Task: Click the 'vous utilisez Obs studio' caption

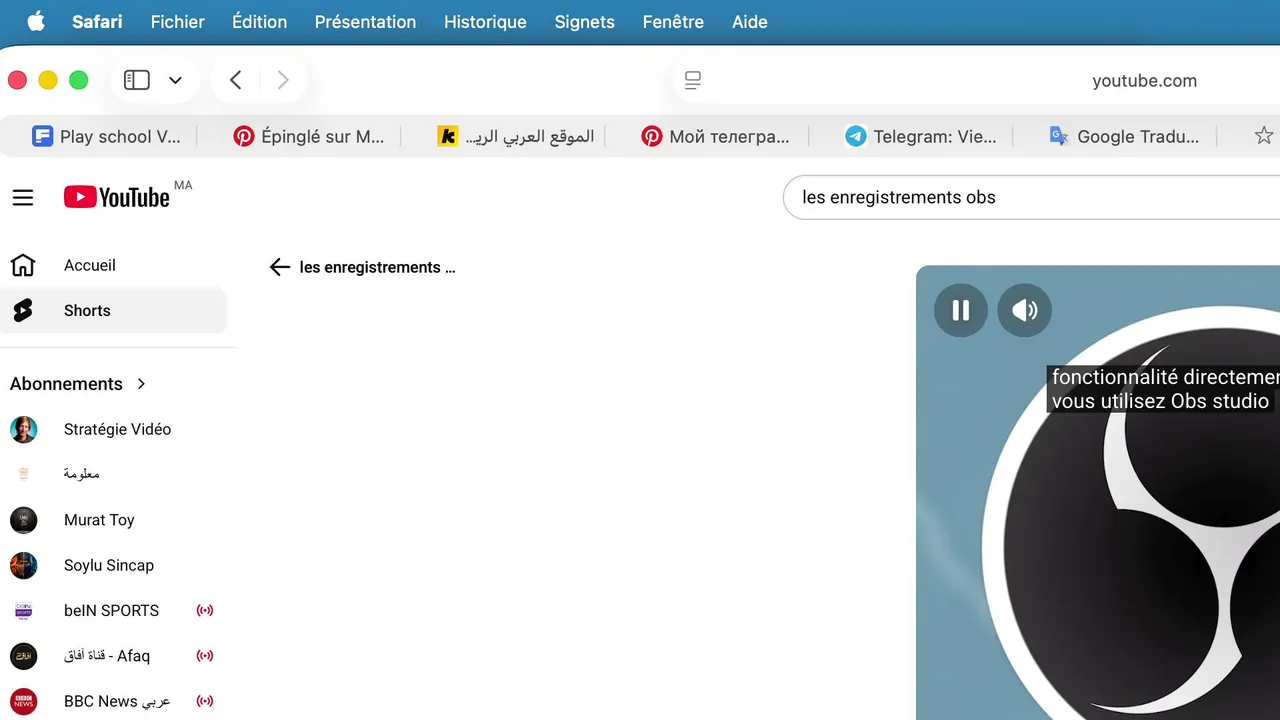Action: point(1160,401)
